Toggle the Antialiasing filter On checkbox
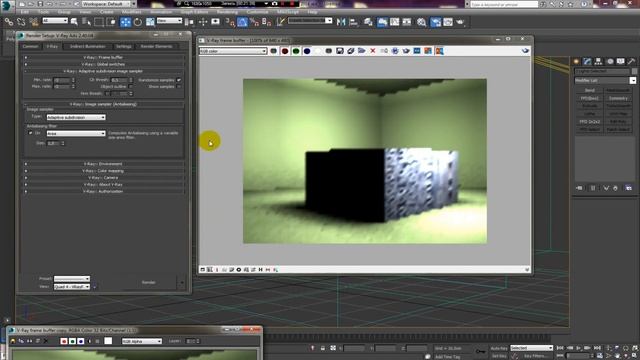This screenshot has height=360, width=640. tap(30, 133)
